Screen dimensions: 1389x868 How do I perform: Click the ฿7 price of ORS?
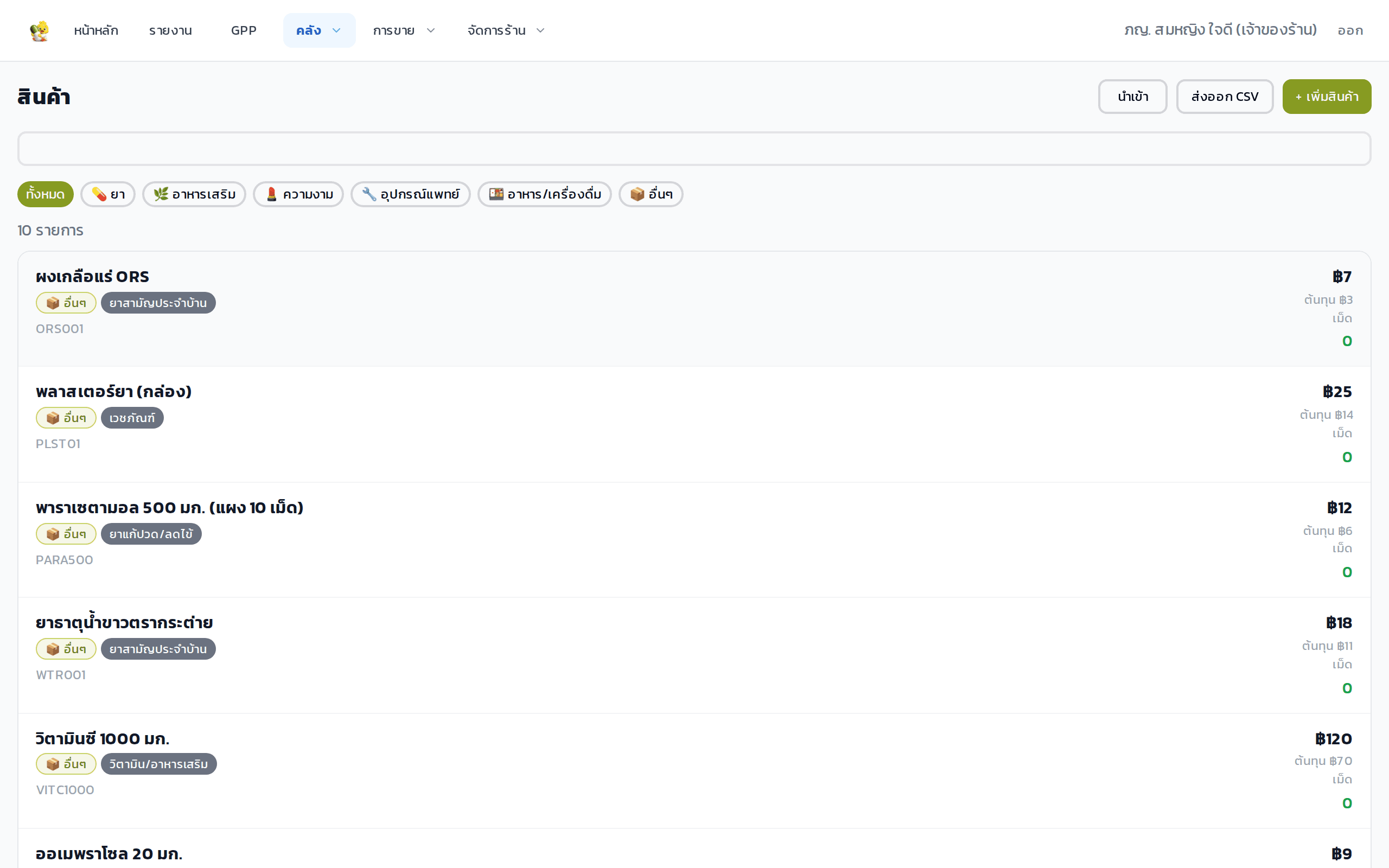click(x=1342, y=277)
